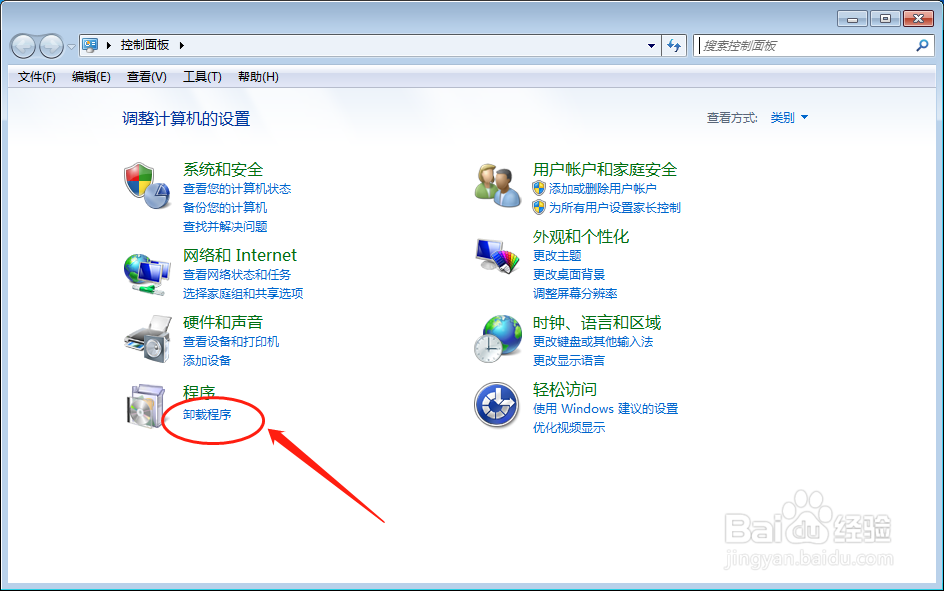Open the Clock, Language and Region globe icon
Image resolution: width=944 pixels, height=591 pixels.
(497, 339)
